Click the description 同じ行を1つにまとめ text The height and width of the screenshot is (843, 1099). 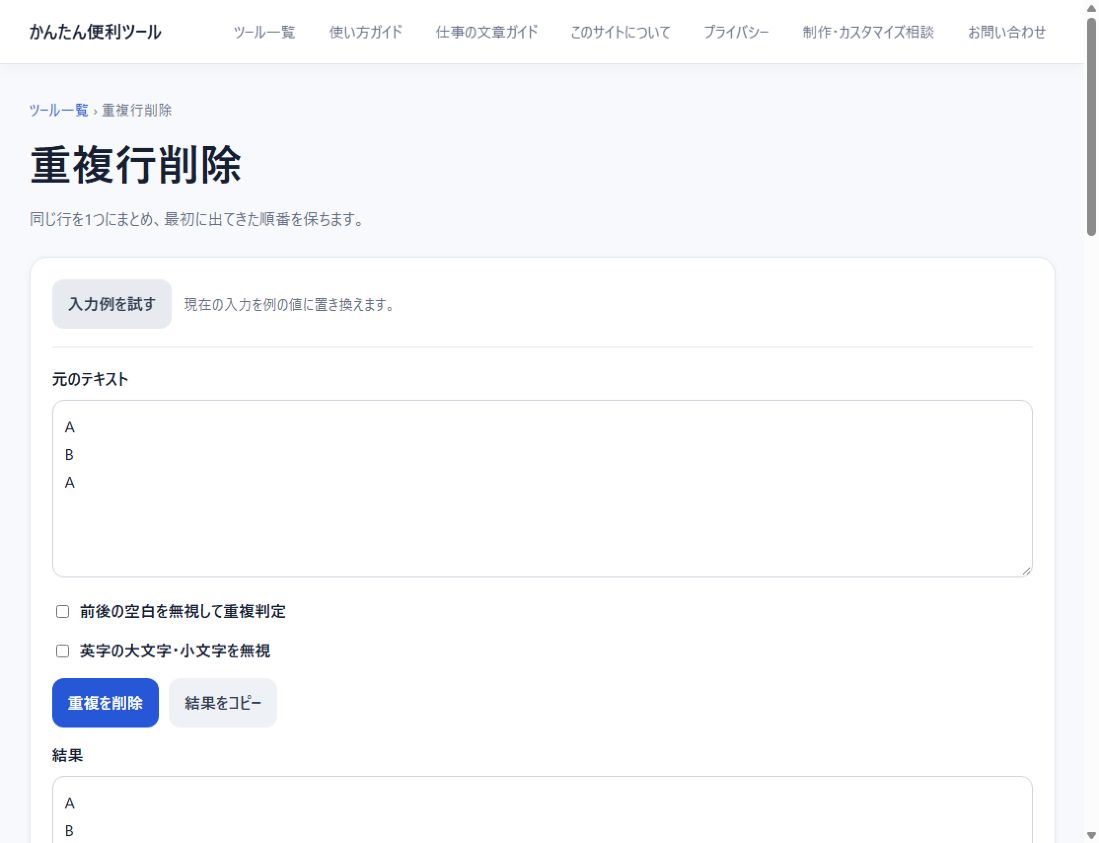pos(196,219)
